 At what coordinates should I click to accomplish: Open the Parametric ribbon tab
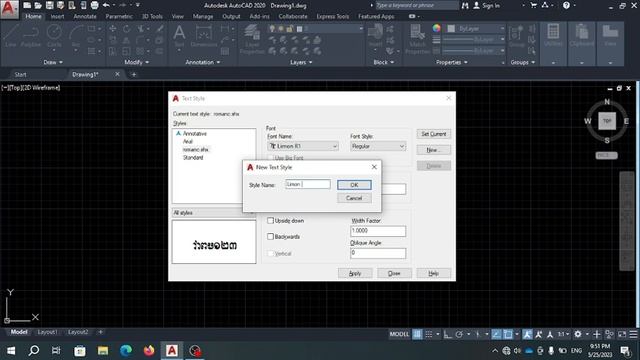point(119,16)
